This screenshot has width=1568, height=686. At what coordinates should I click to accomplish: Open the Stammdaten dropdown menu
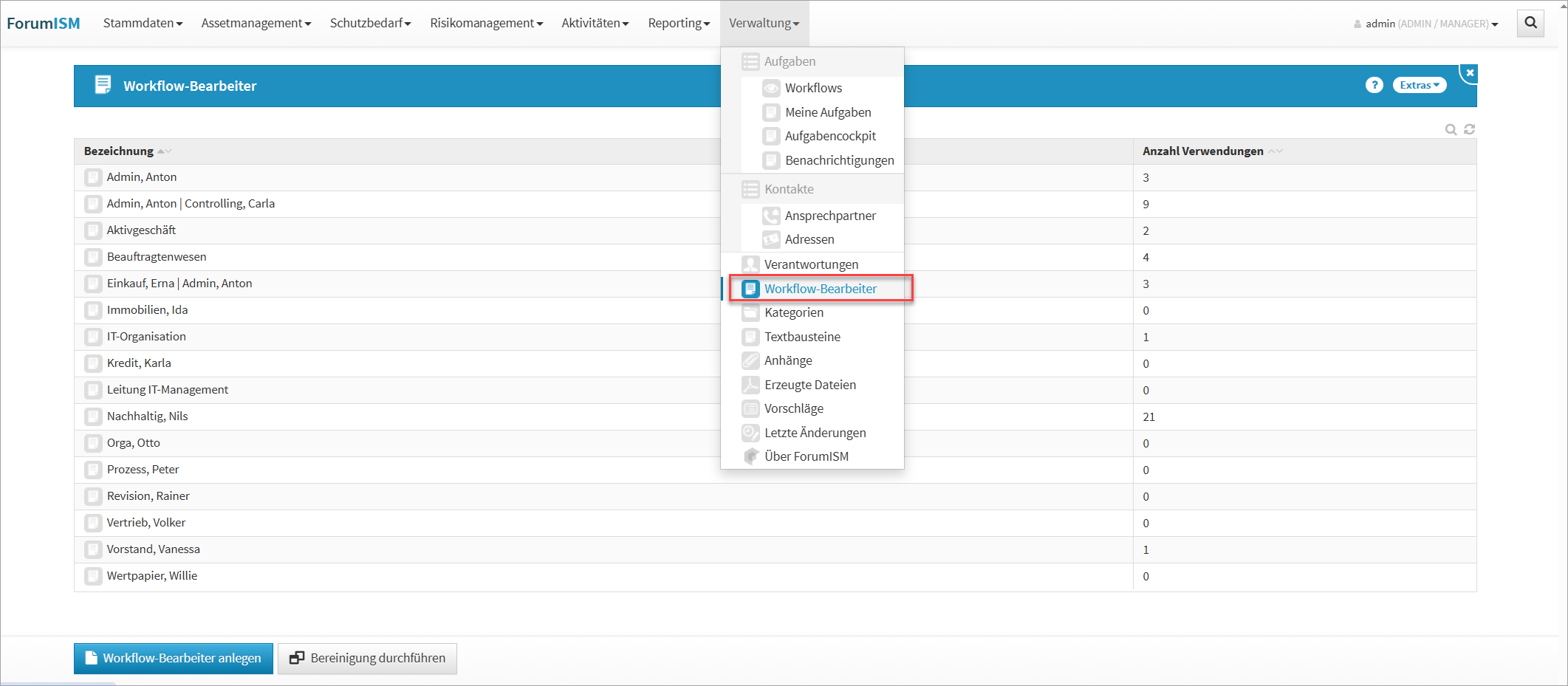click(x=143, y=23)
